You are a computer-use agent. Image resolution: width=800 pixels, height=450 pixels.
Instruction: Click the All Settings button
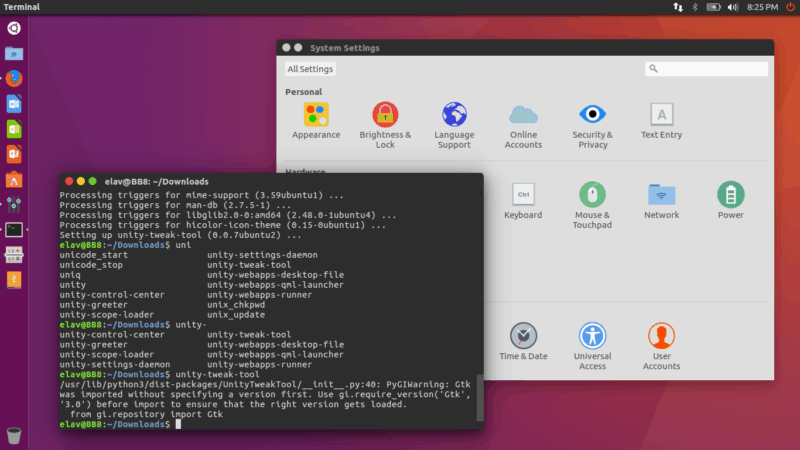click(310, 69)
